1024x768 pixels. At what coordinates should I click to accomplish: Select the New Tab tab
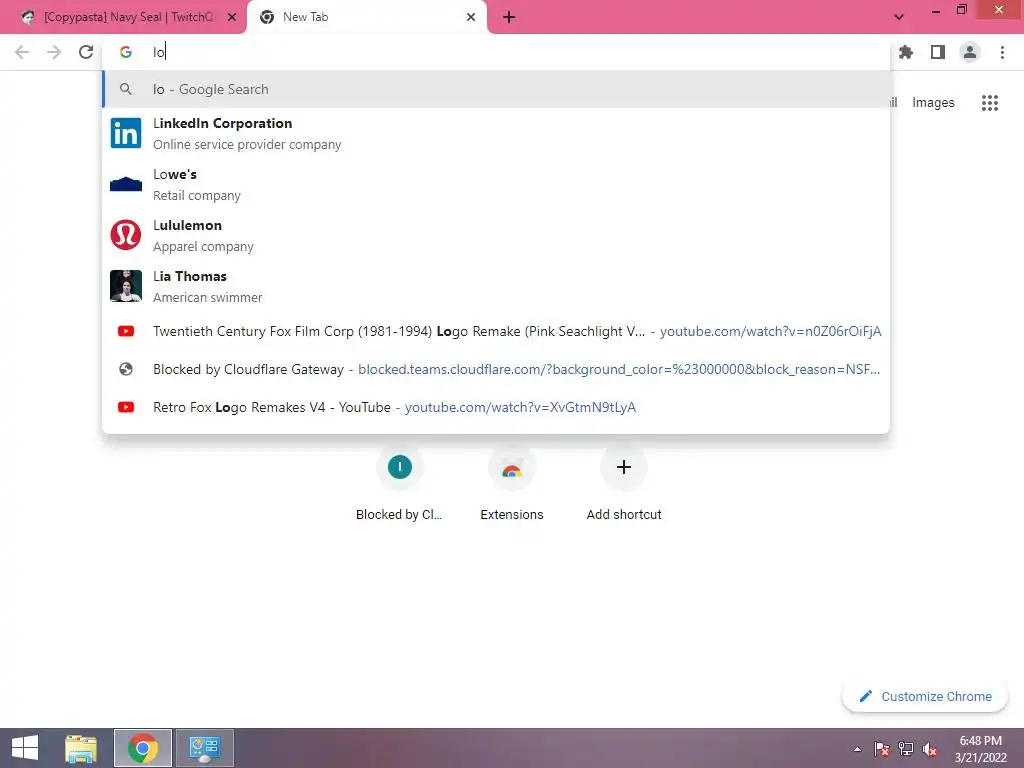point(366,18)
